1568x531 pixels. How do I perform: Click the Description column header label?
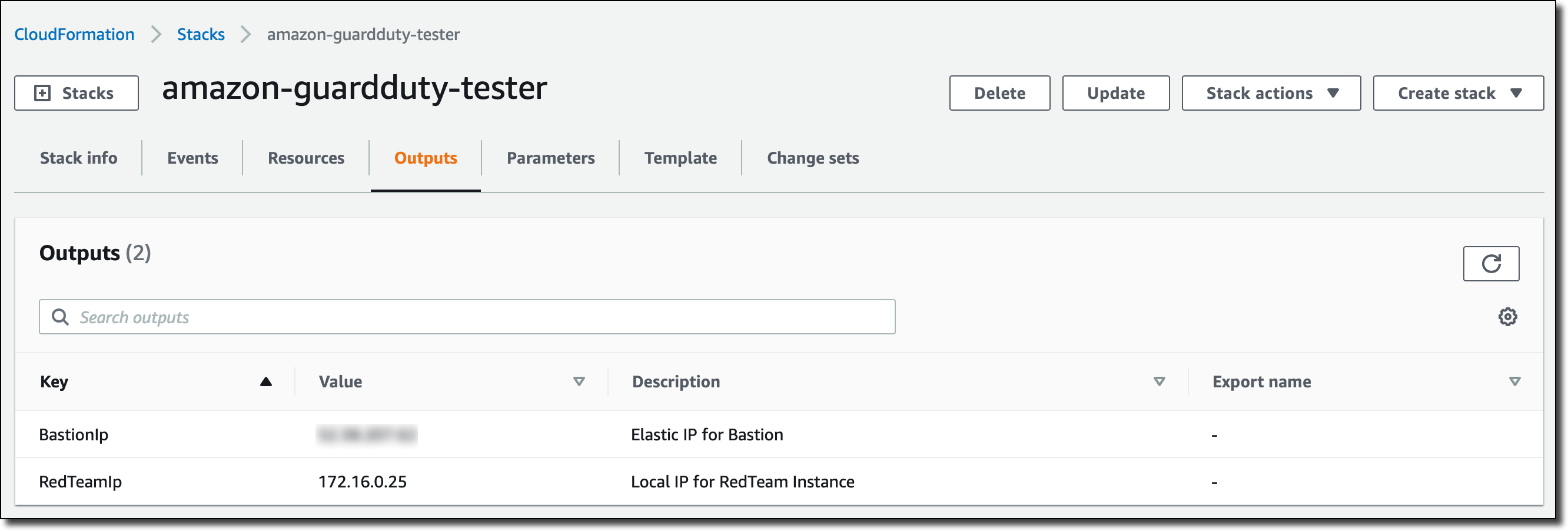(x=676, y=382)
